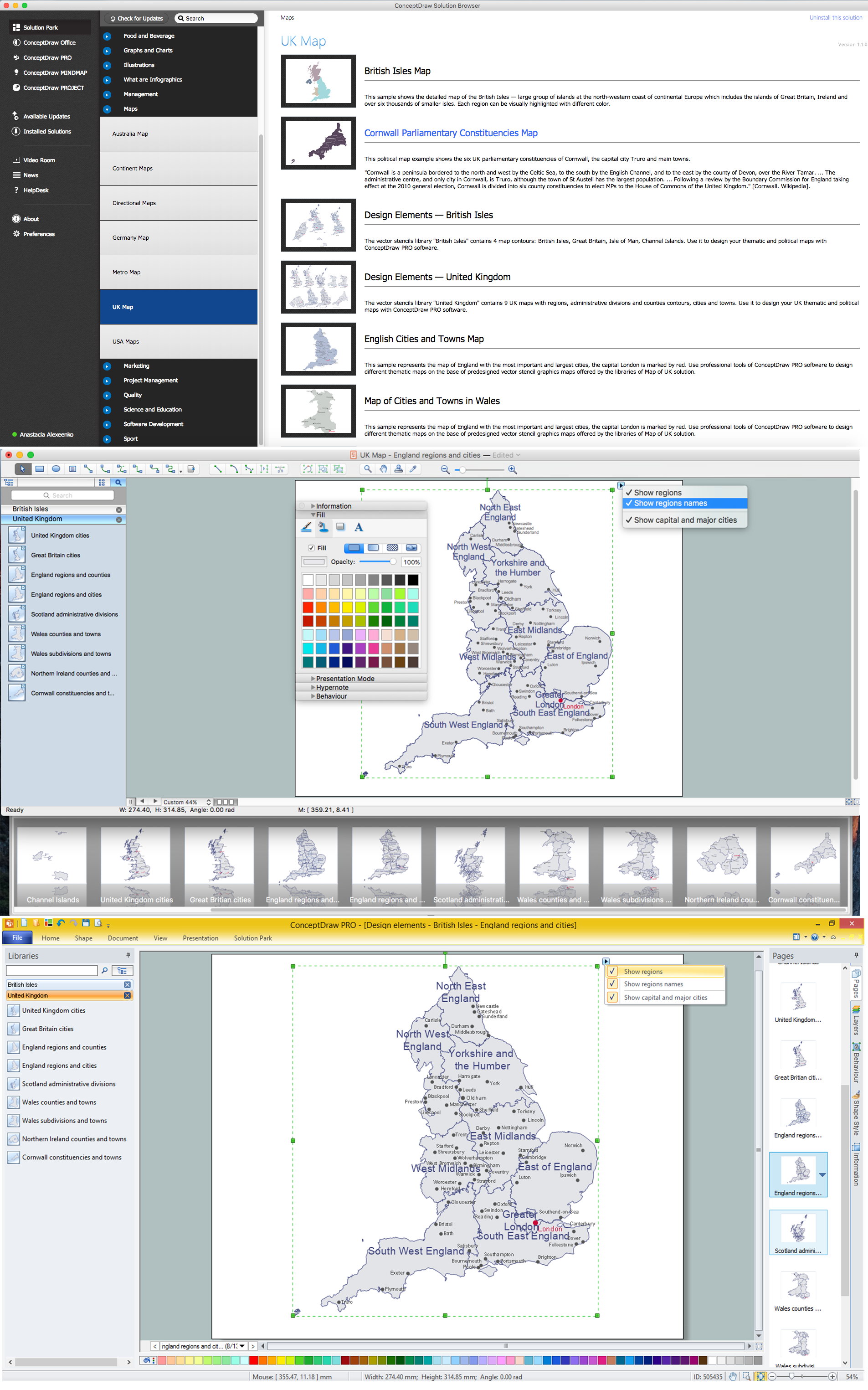Viewport: 868px width, 1390px height.
Task: Click the Scotland administrative thumbnail in preview strip
Action: click(x=470, y=866)
